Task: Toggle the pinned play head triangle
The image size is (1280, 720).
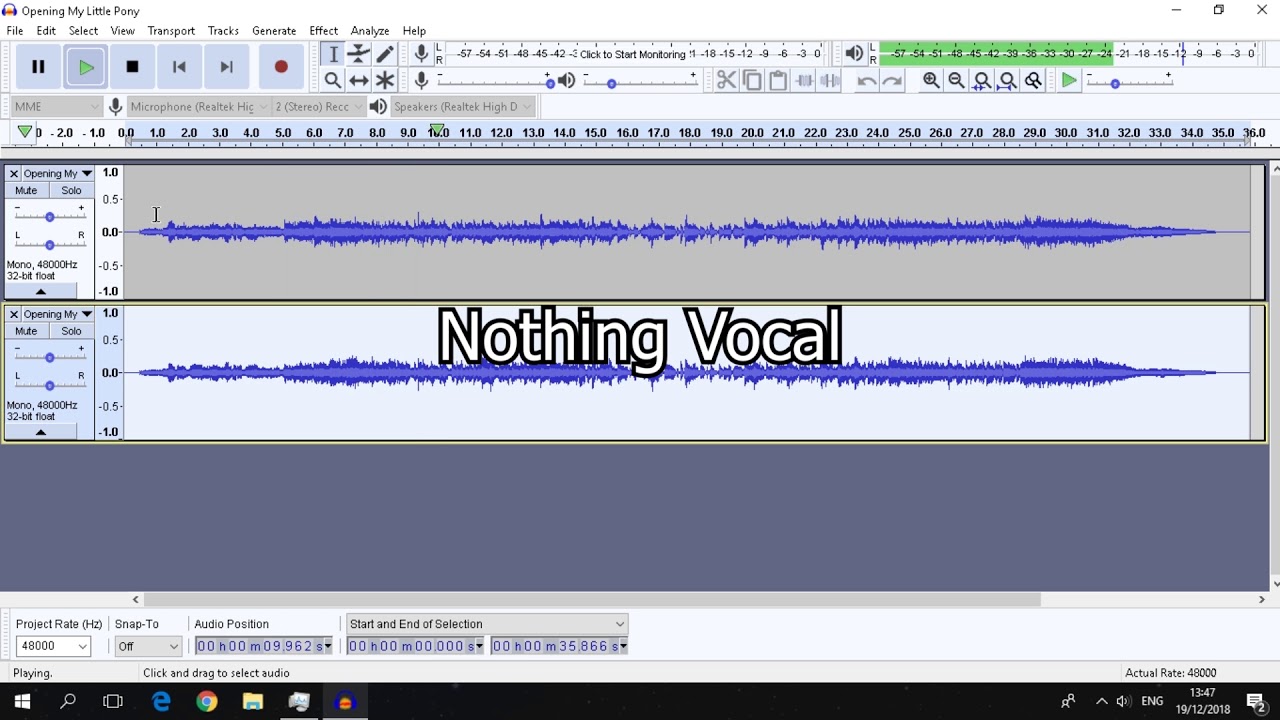Action: [x=25, y=132]
